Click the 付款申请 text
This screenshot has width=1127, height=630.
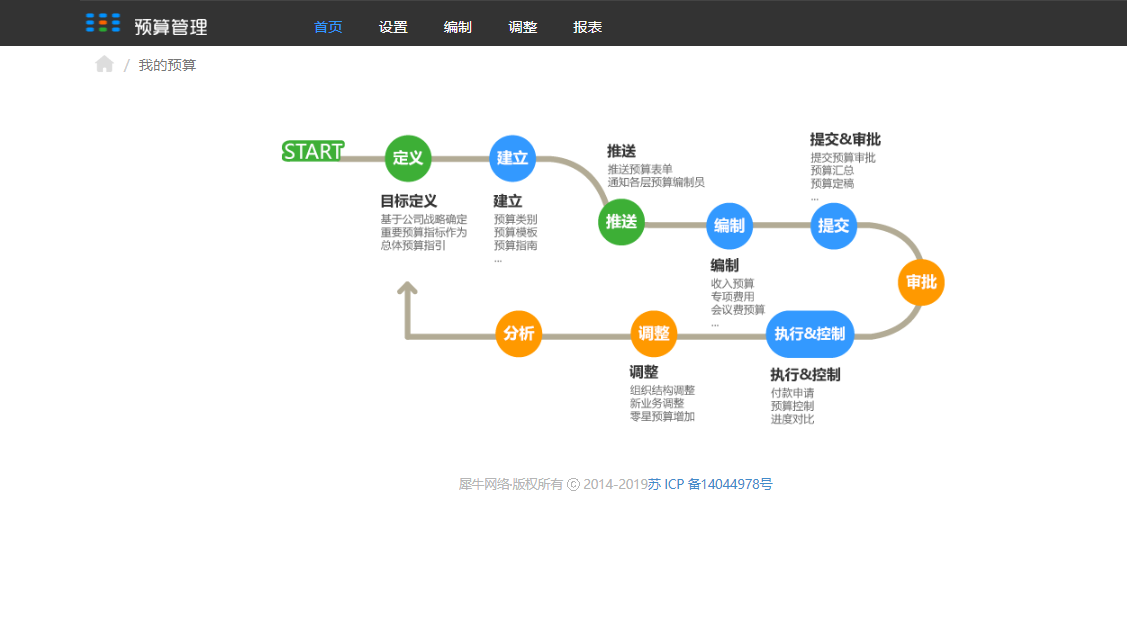coord(792,393)
